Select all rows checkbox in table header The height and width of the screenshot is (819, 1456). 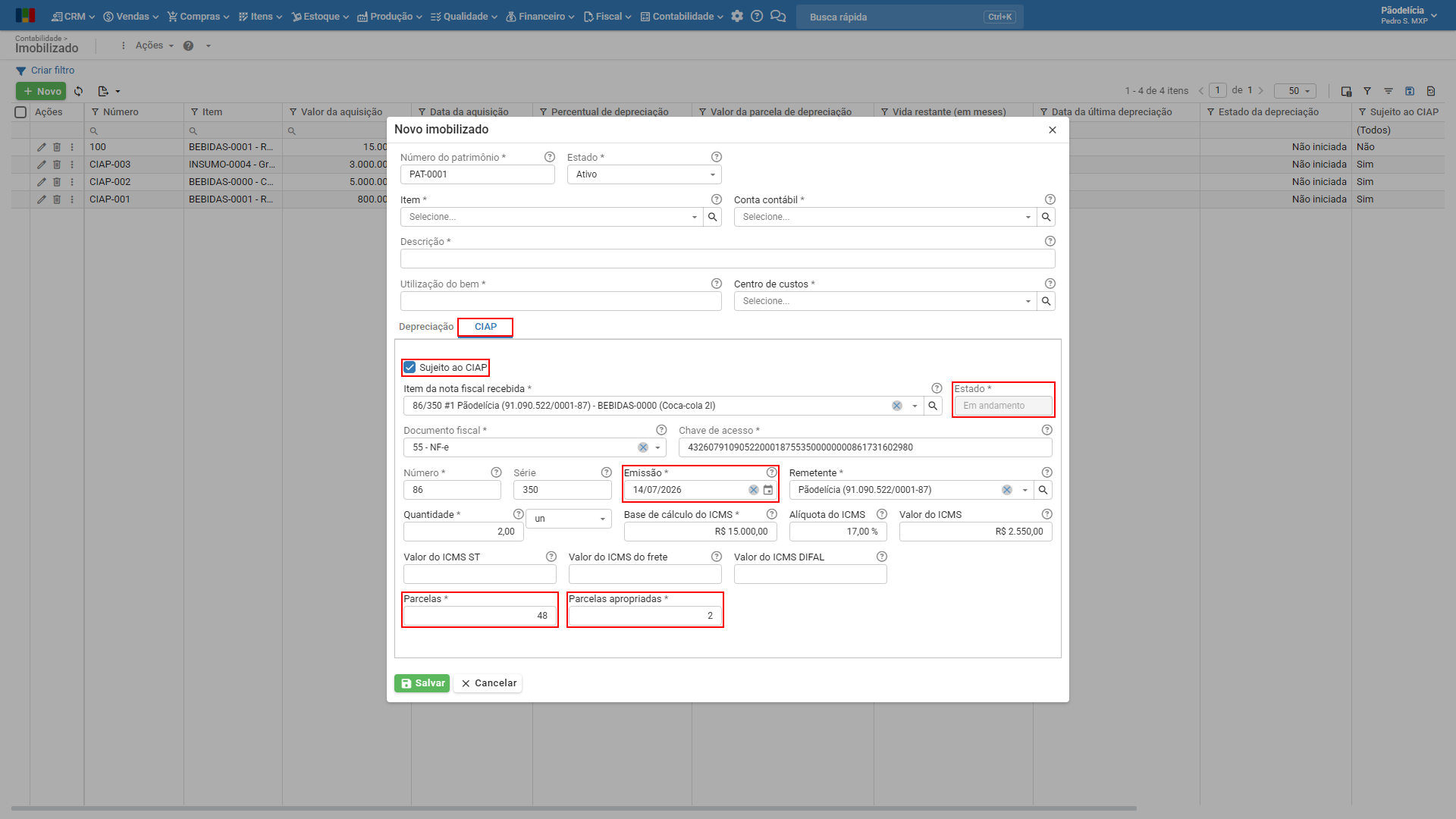click(20, 112)
